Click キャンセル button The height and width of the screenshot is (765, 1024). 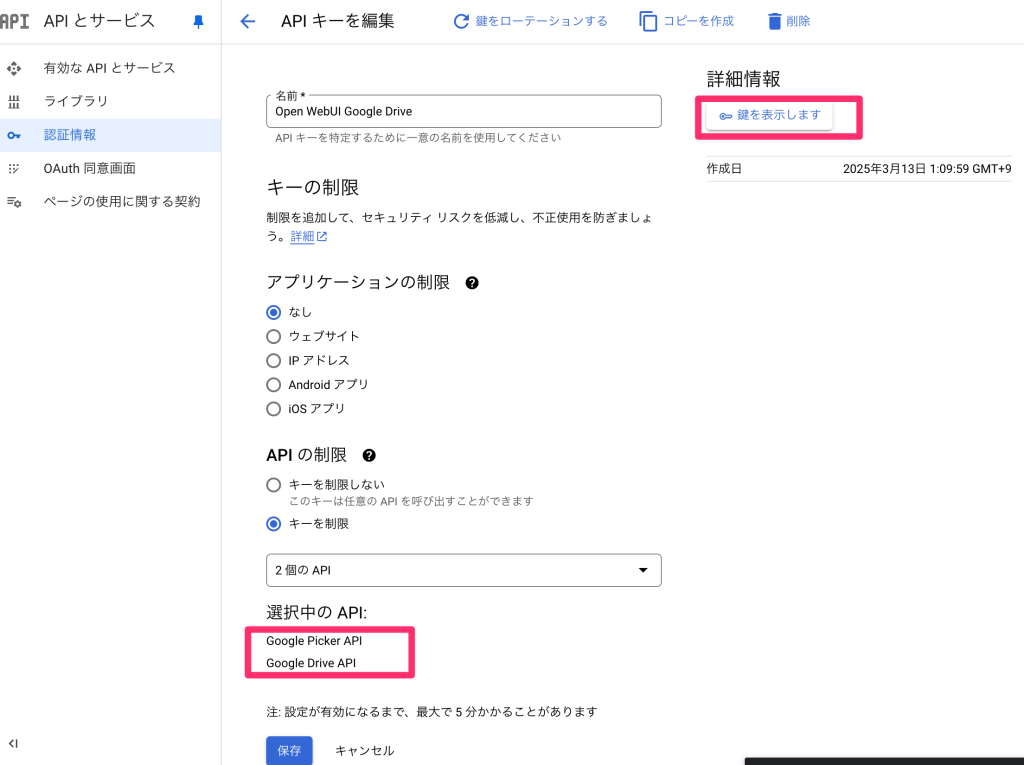(x=364, y=751)
